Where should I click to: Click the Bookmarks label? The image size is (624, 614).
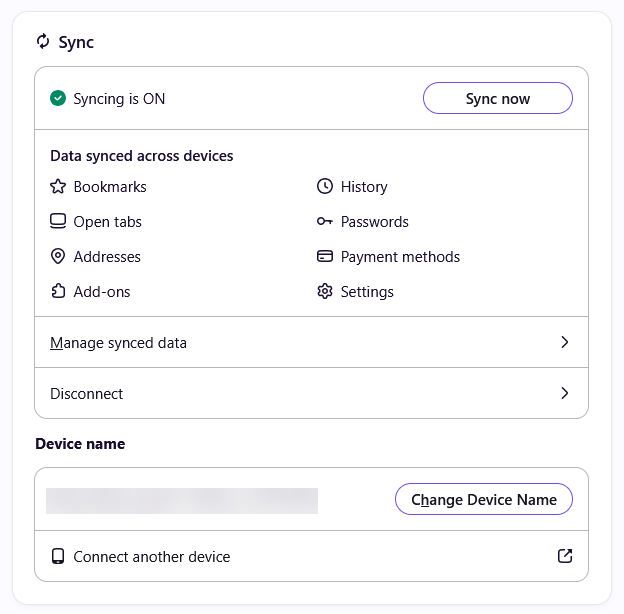pyautogui.click(x=110, y=187)
